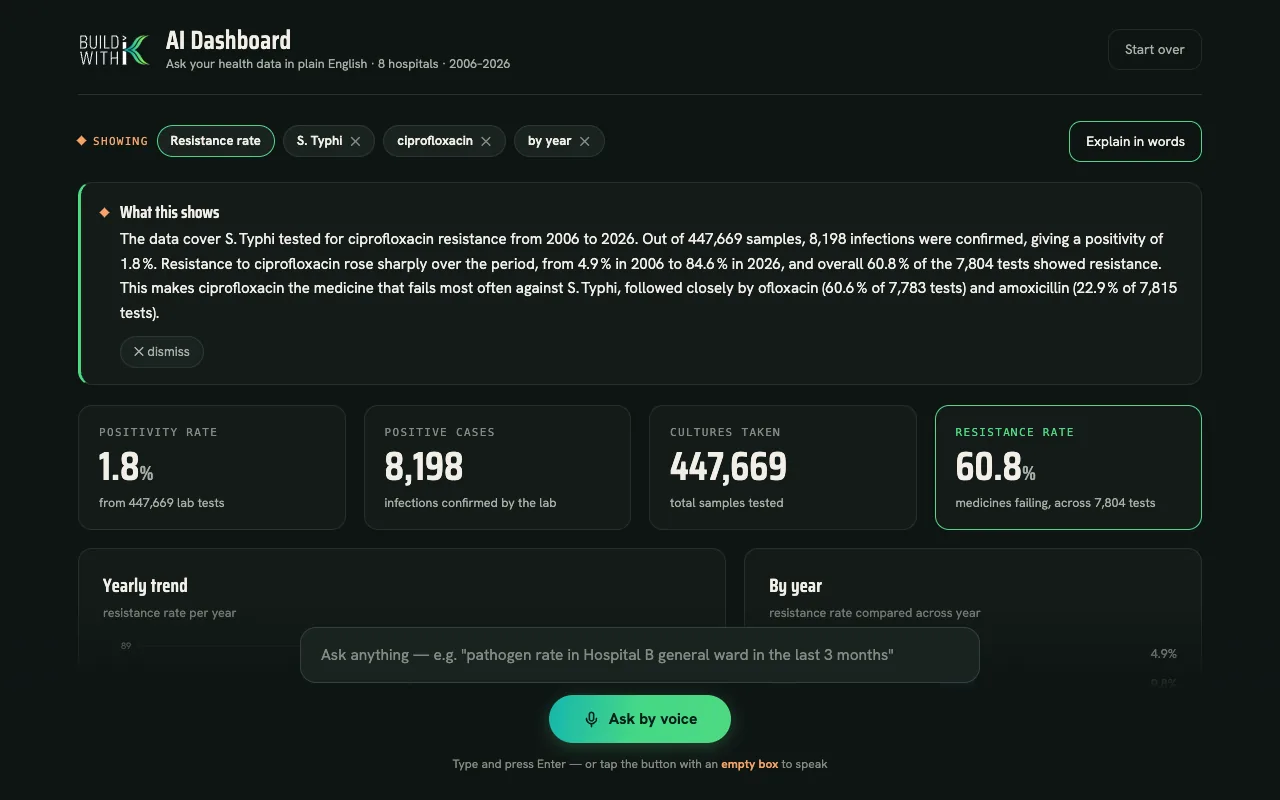
Task: Click the SHOWING label
Action: point(120,141)
